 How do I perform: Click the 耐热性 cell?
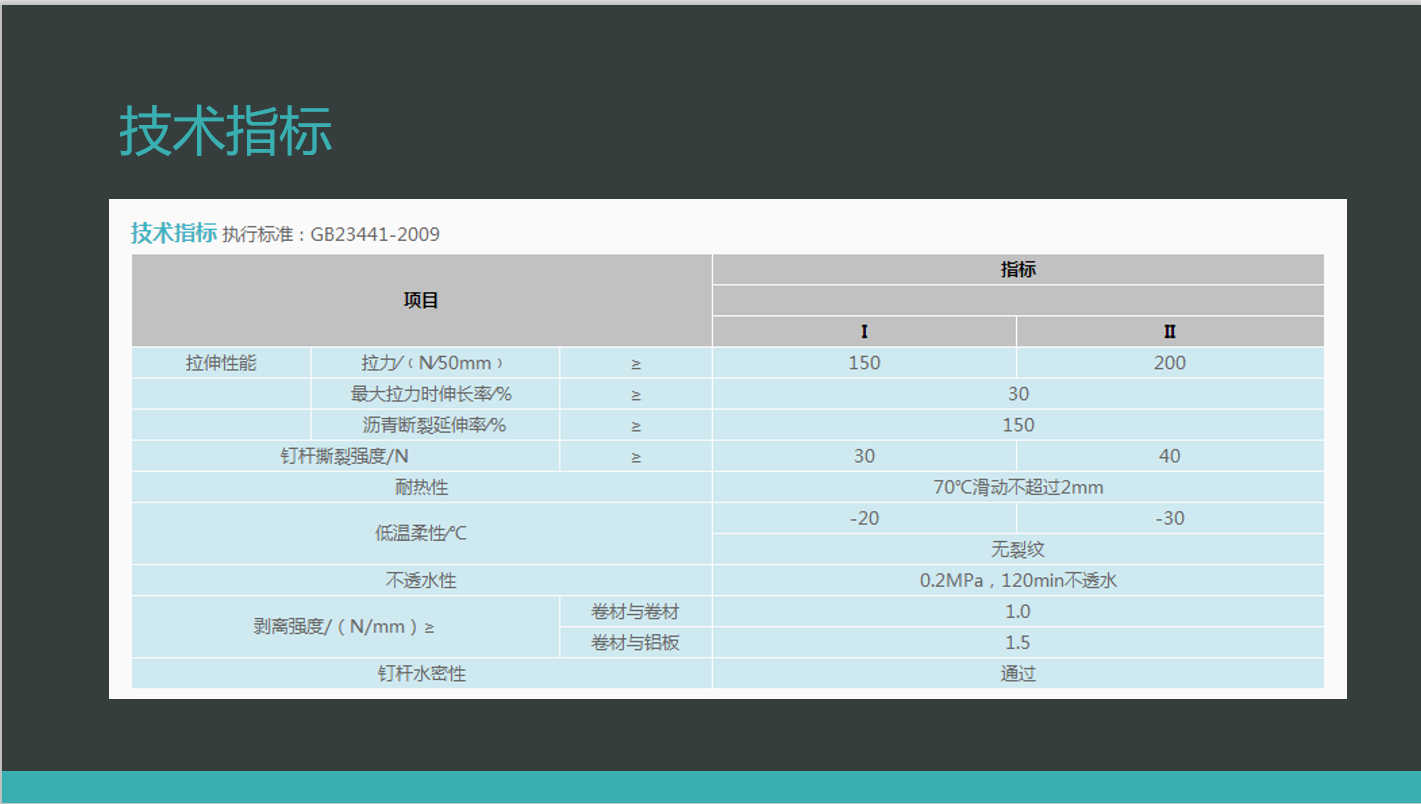coord(421,487)
